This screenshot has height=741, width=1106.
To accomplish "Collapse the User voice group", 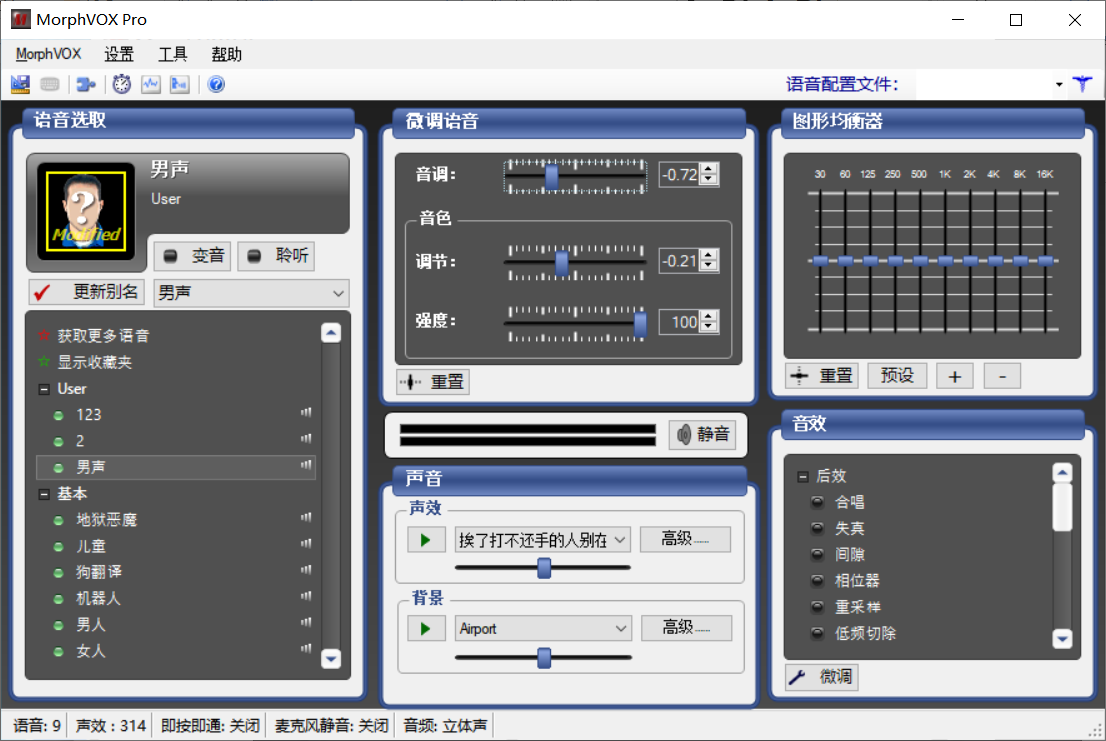I will coord(44,389).
